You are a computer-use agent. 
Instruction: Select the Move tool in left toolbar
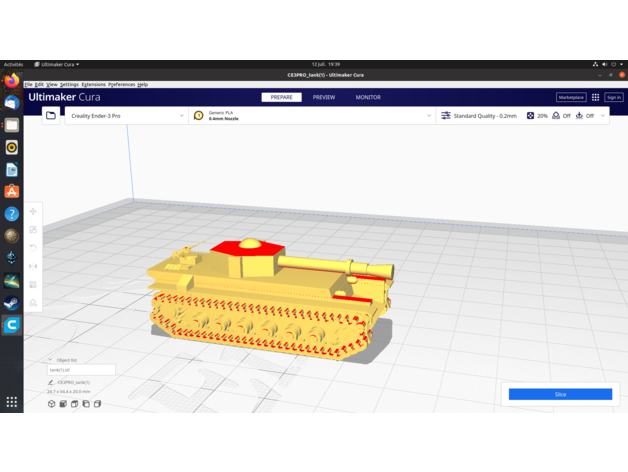(33, 212)
